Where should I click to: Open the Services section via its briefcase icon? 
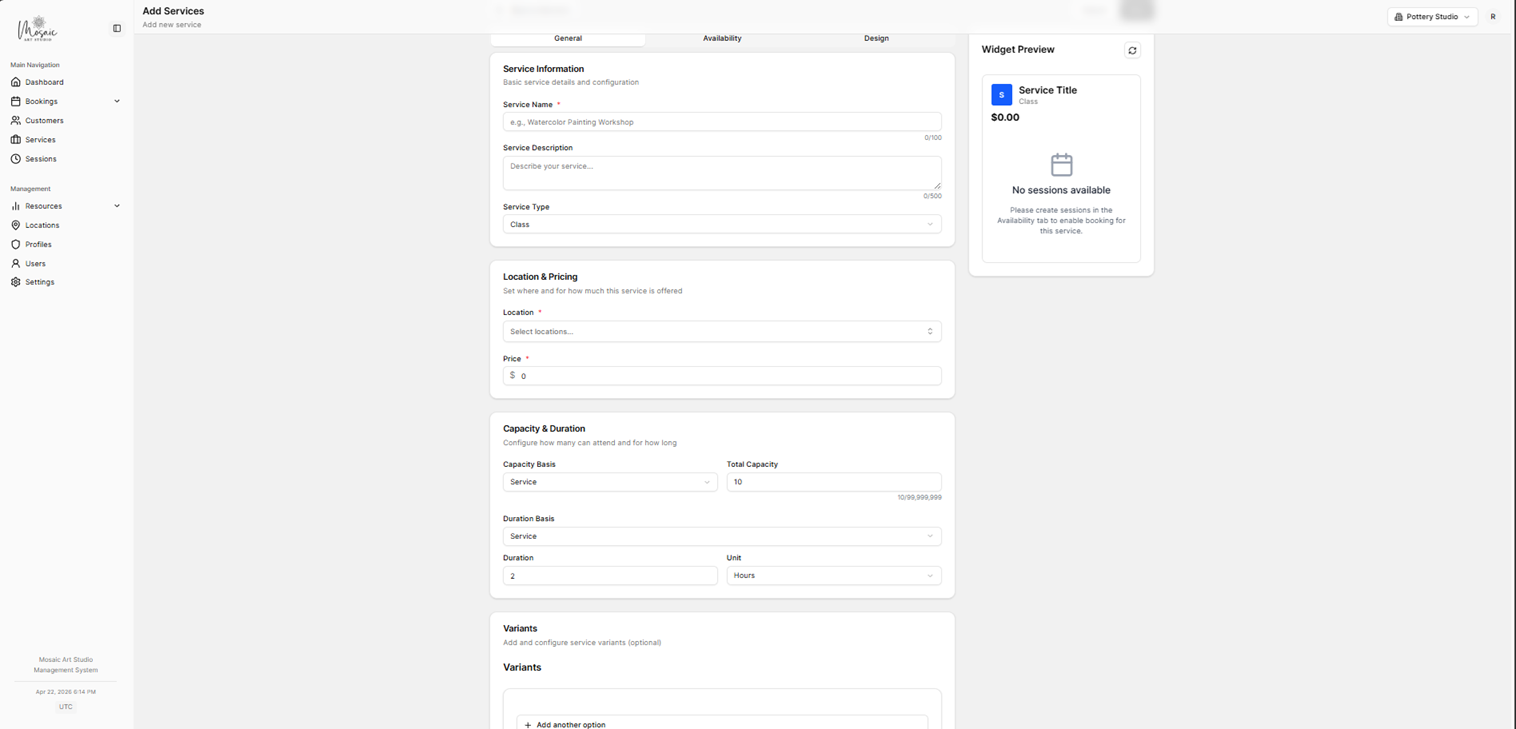click(39, 139)
